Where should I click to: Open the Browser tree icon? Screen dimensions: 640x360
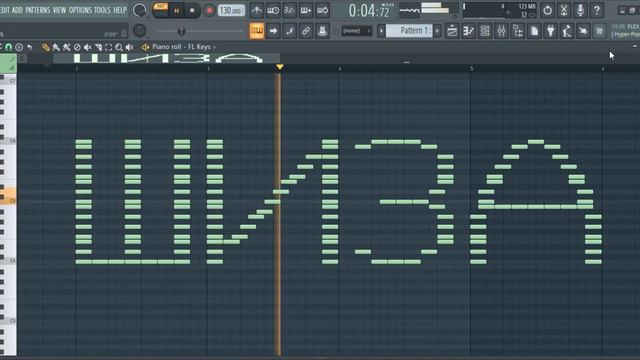pos(518,31)
